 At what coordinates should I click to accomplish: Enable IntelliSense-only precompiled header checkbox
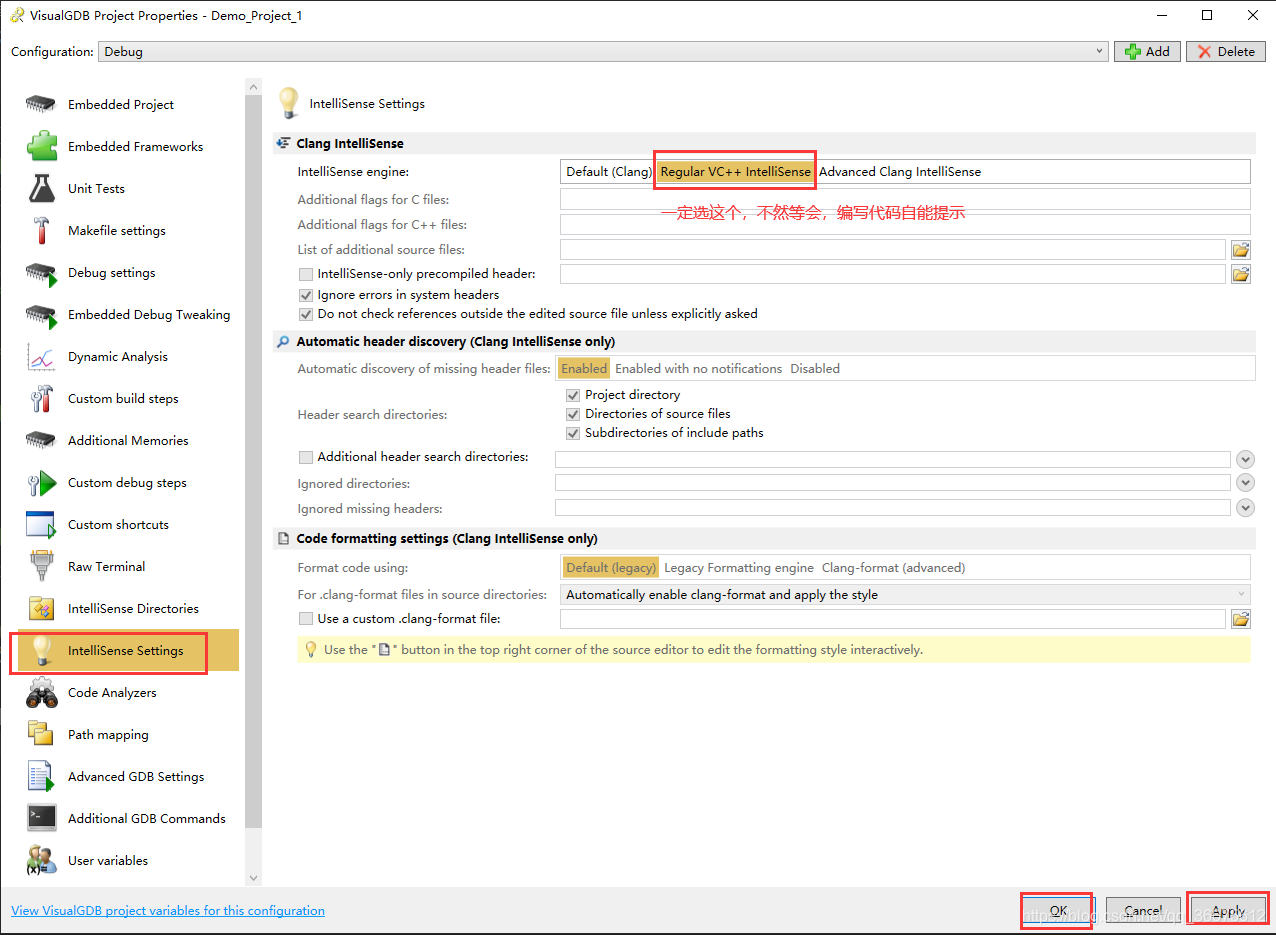point(306,274)
